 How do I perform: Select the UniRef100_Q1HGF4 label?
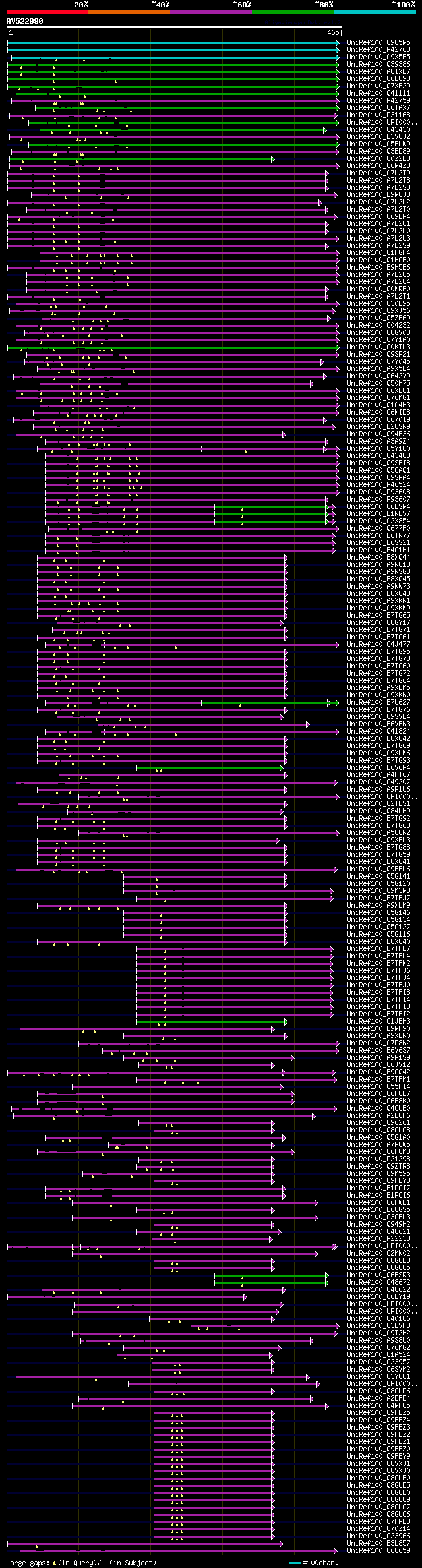point(378,252)
